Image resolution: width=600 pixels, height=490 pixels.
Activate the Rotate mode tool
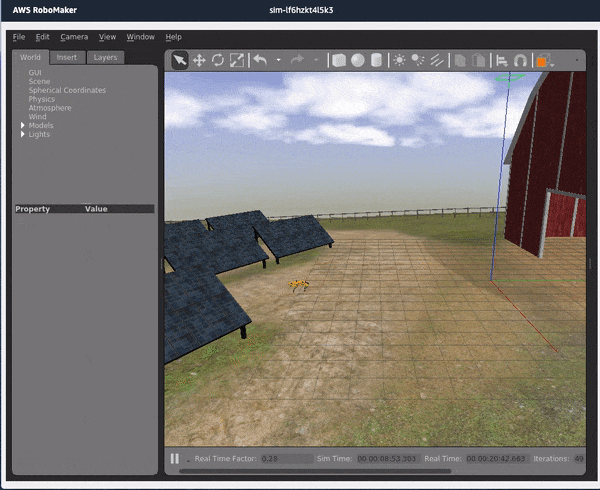(218, 60)
